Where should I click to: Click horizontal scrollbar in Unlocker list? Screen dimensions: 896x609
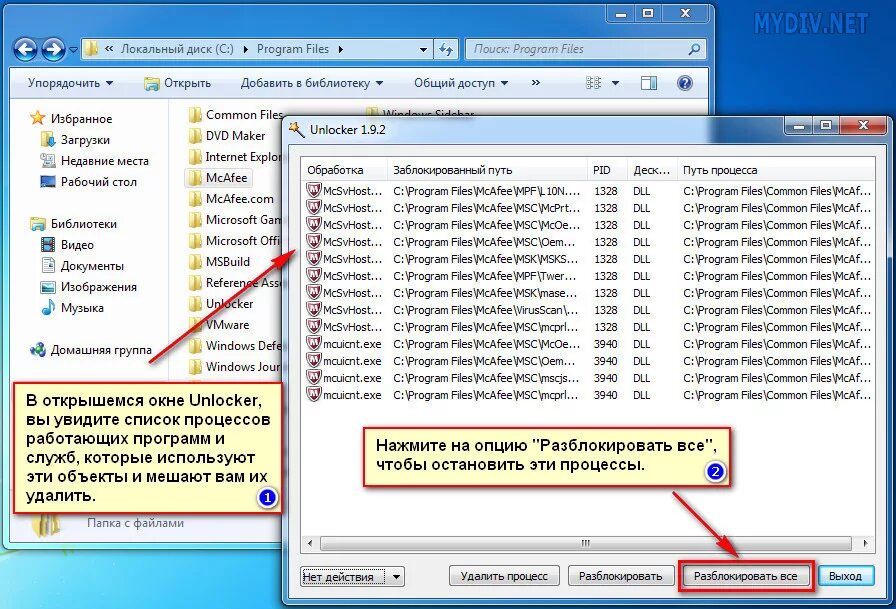pos(586,543)
